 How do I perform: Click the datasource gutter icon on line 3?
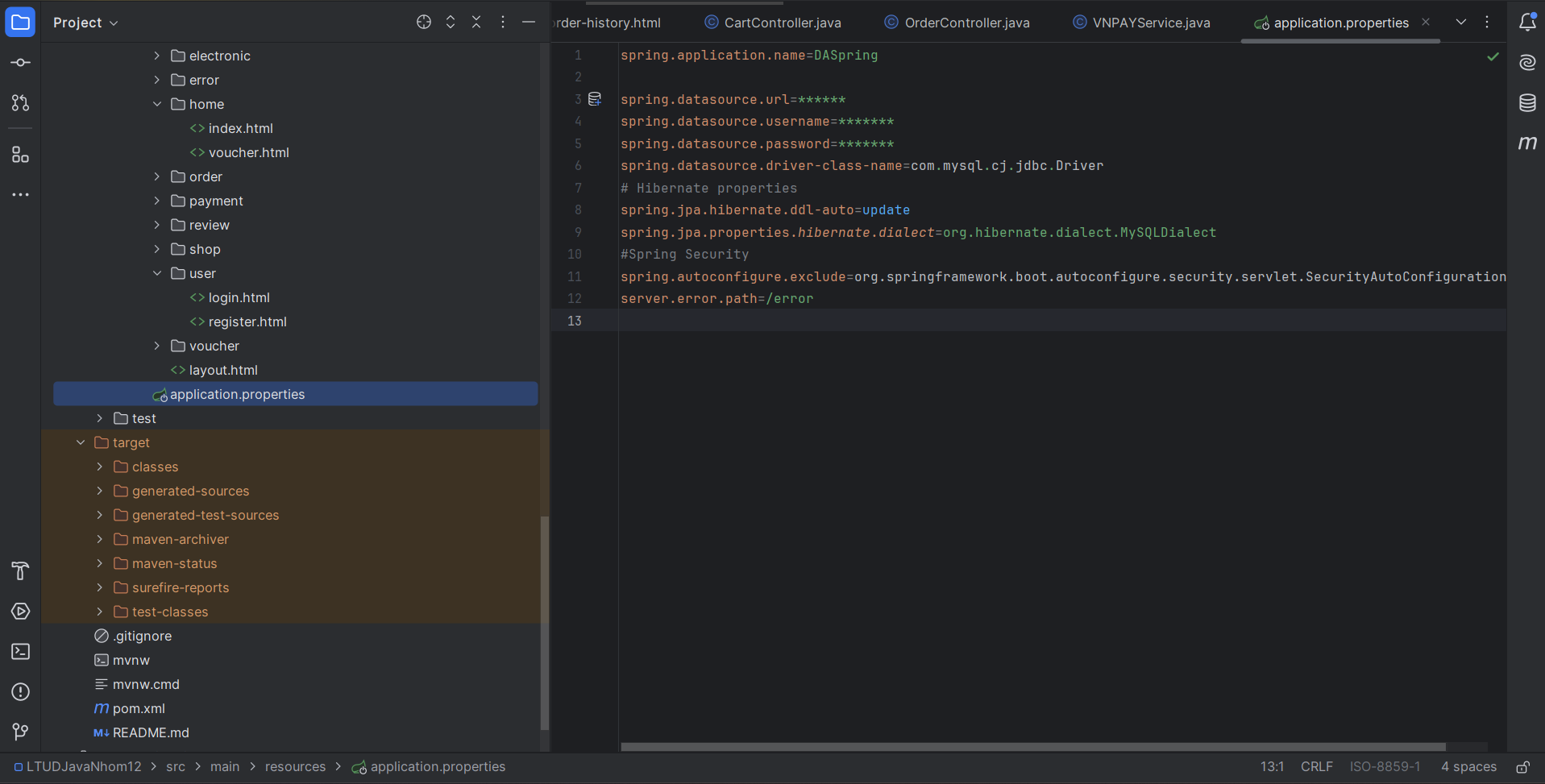pos(595,99)
